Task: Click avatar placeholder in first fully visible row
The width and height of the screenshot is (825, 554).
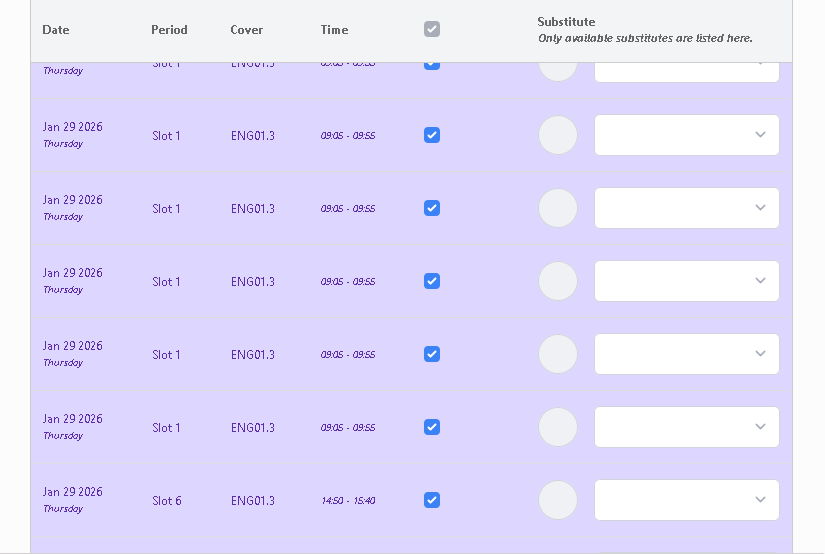Action: pyautogui.click(x=558, y=135)
